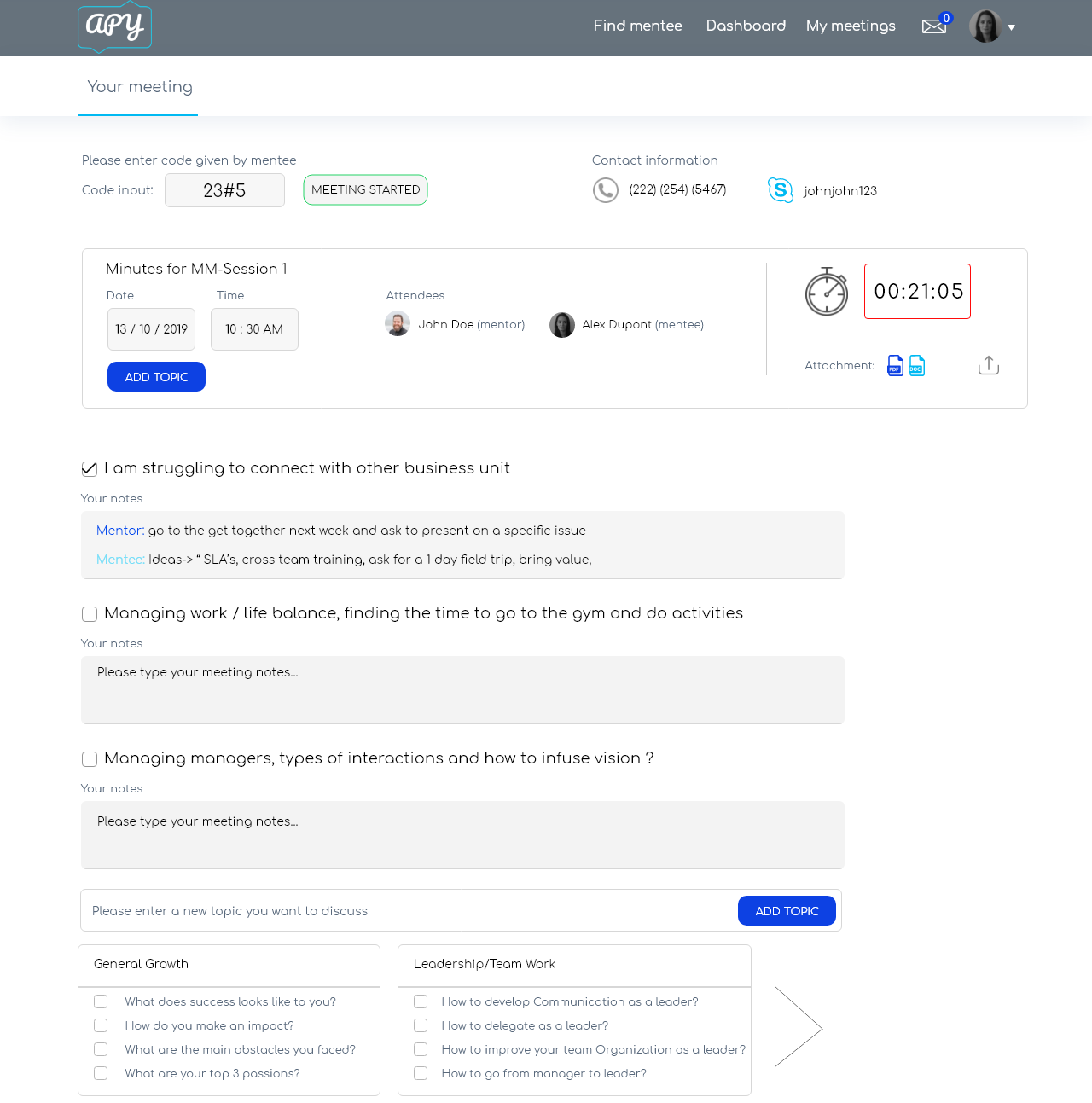Click the upload attachment icon
Viewport: 1092px width, 1103px height.
(x=988, y=365)
